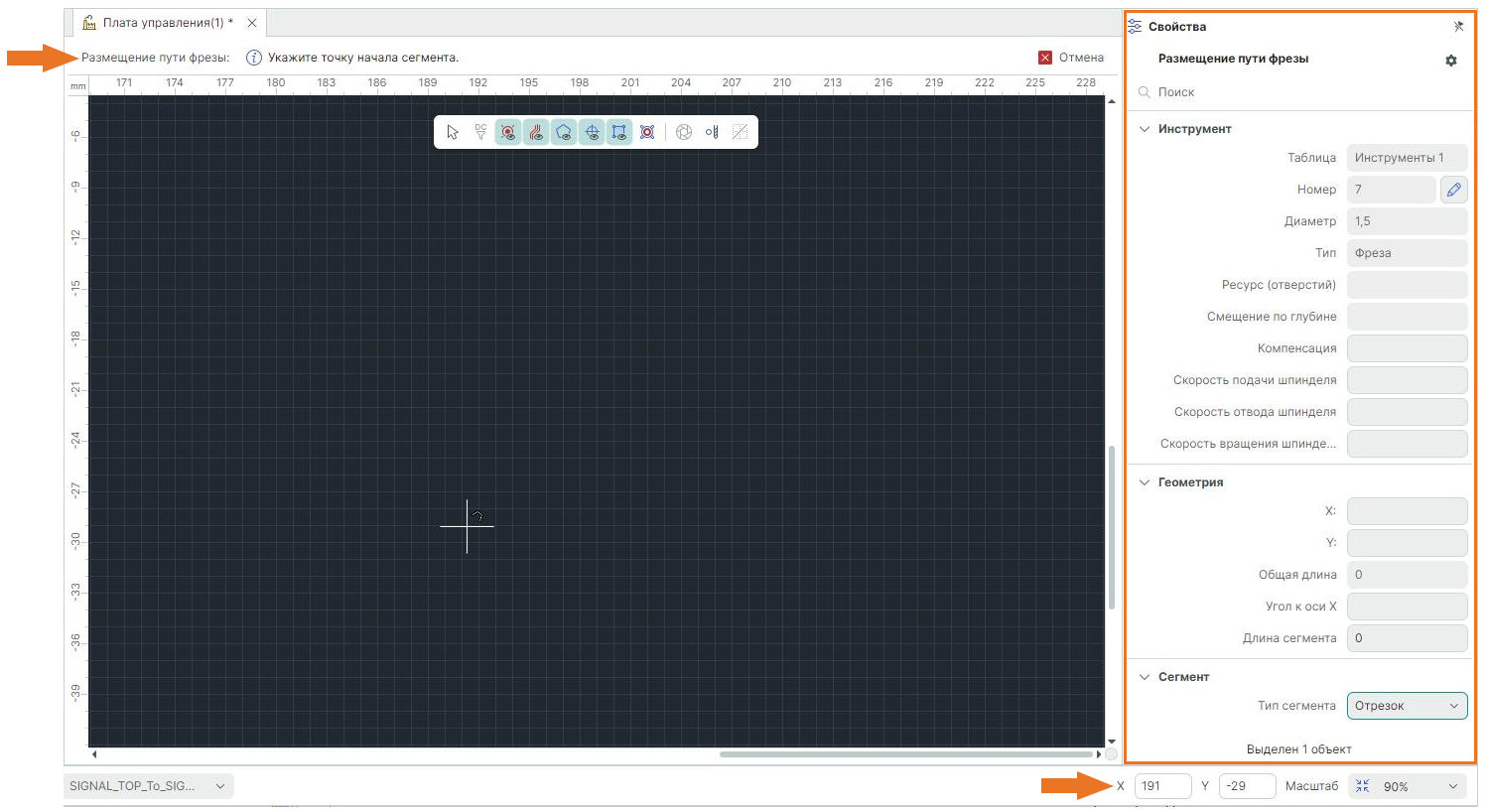Pin the Свойства panel
The width and height of the screenshot is (1486, 812).
[x=1458, y=27]
